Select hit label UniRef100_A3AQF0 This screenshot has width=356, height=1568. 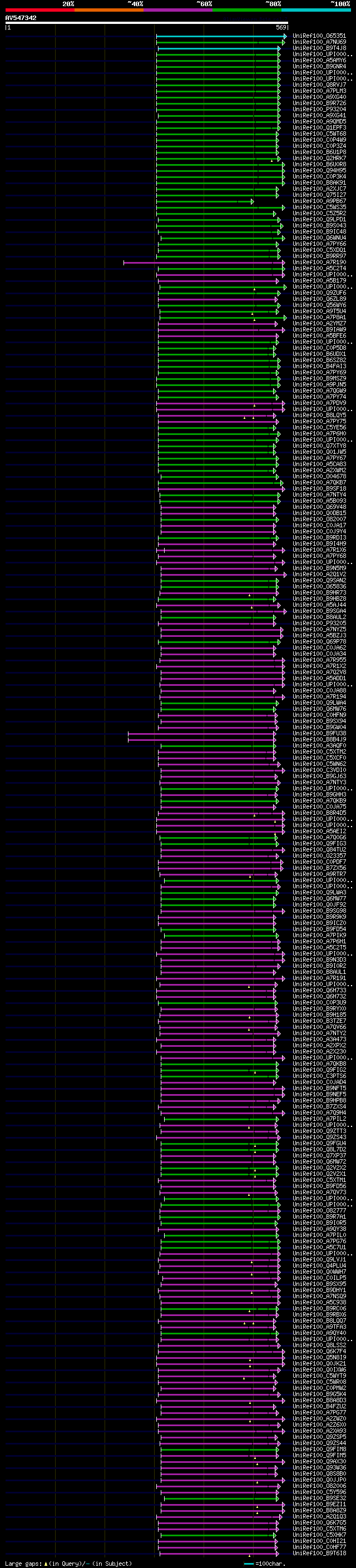(319, 746)
